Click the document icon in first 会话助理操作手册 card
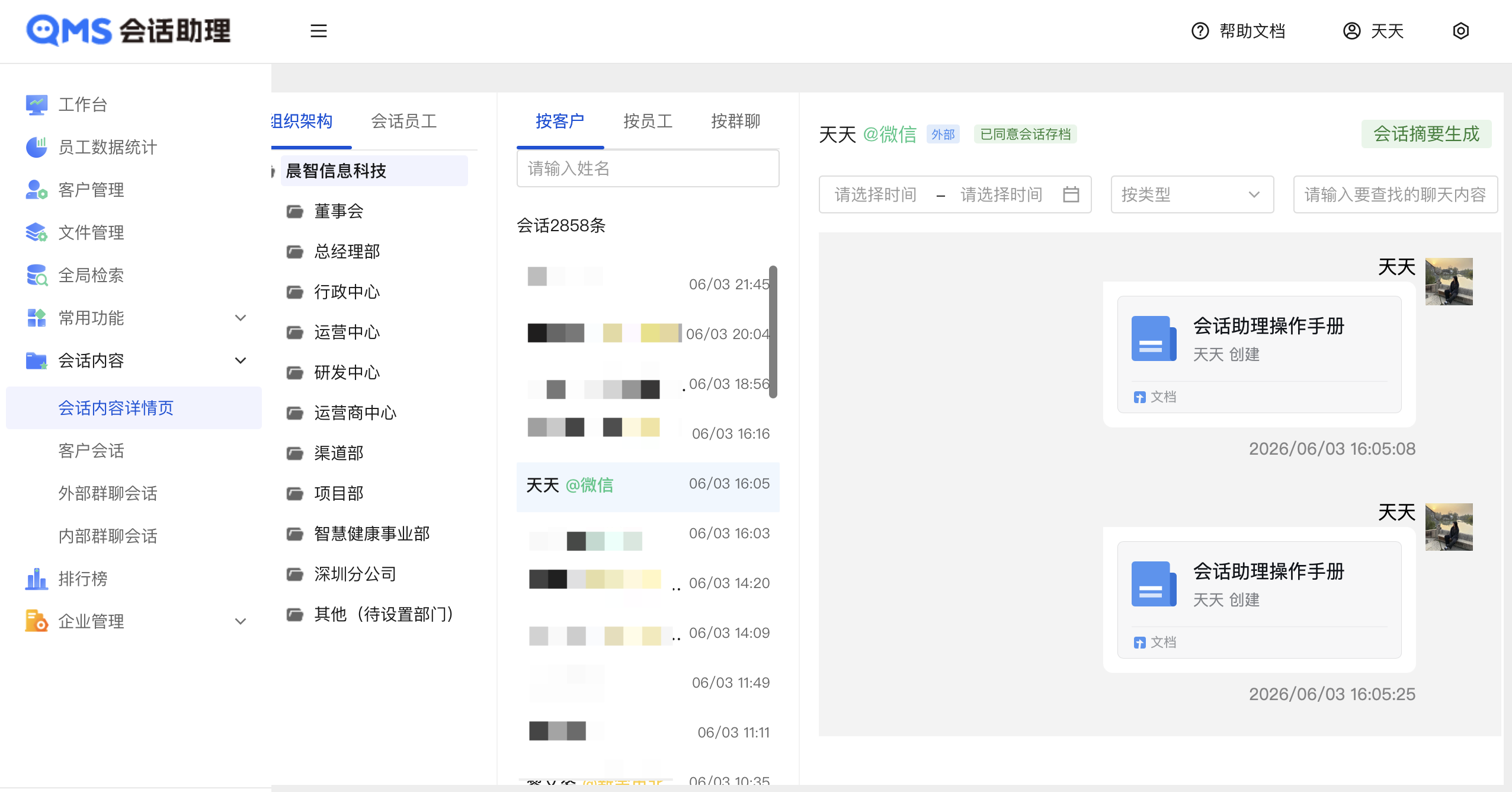The width and height of the screenshot is (1512, 792). (1154, 338)
